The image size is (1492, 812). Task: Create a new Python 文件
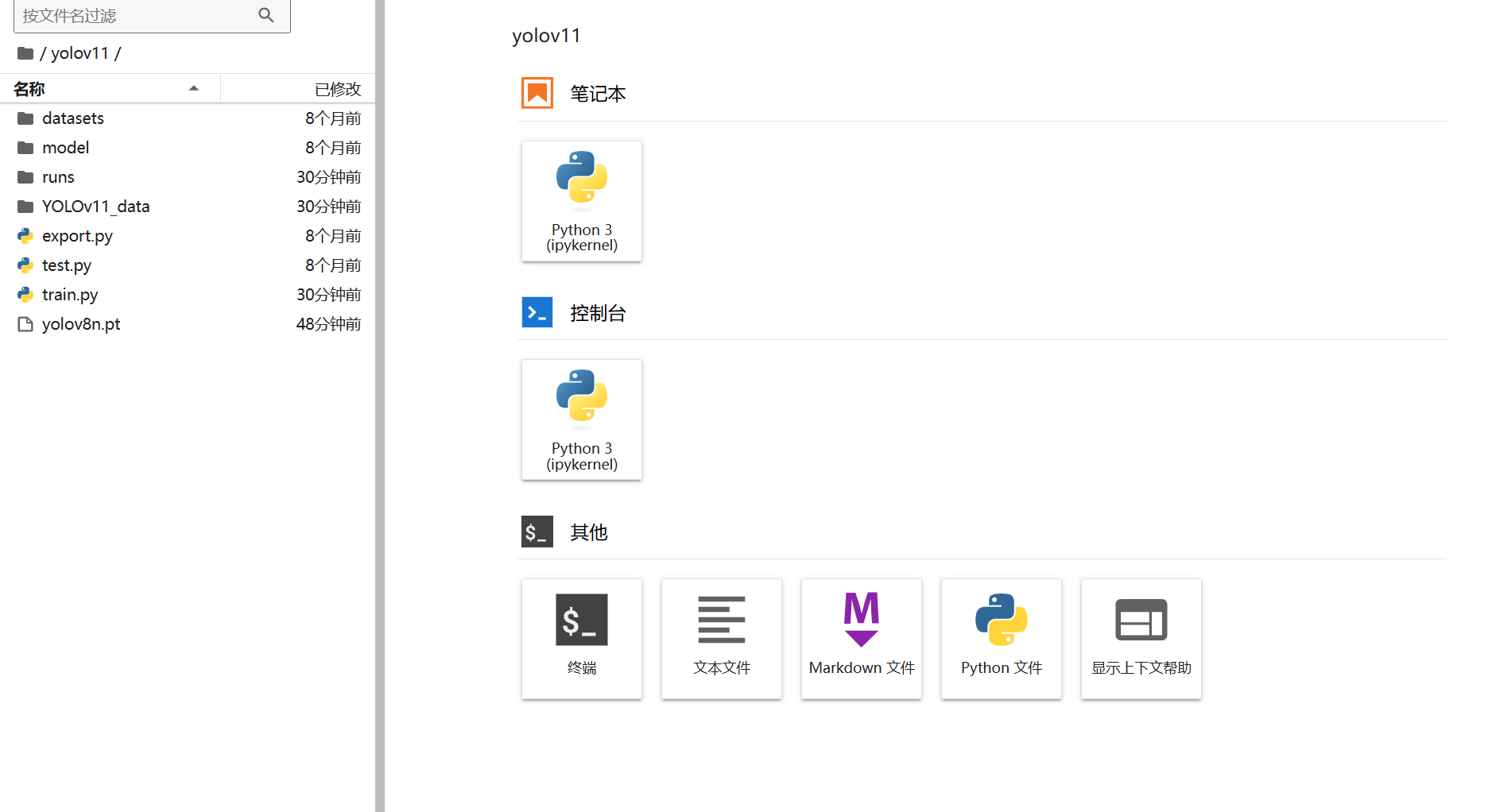coord(1002,639)
